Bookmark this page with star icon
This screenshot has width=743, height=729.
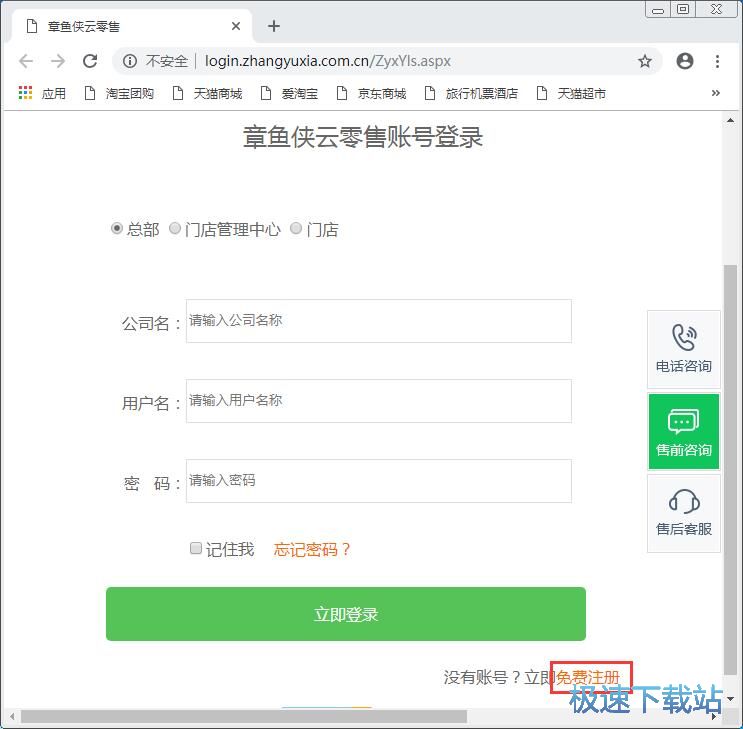644,61
